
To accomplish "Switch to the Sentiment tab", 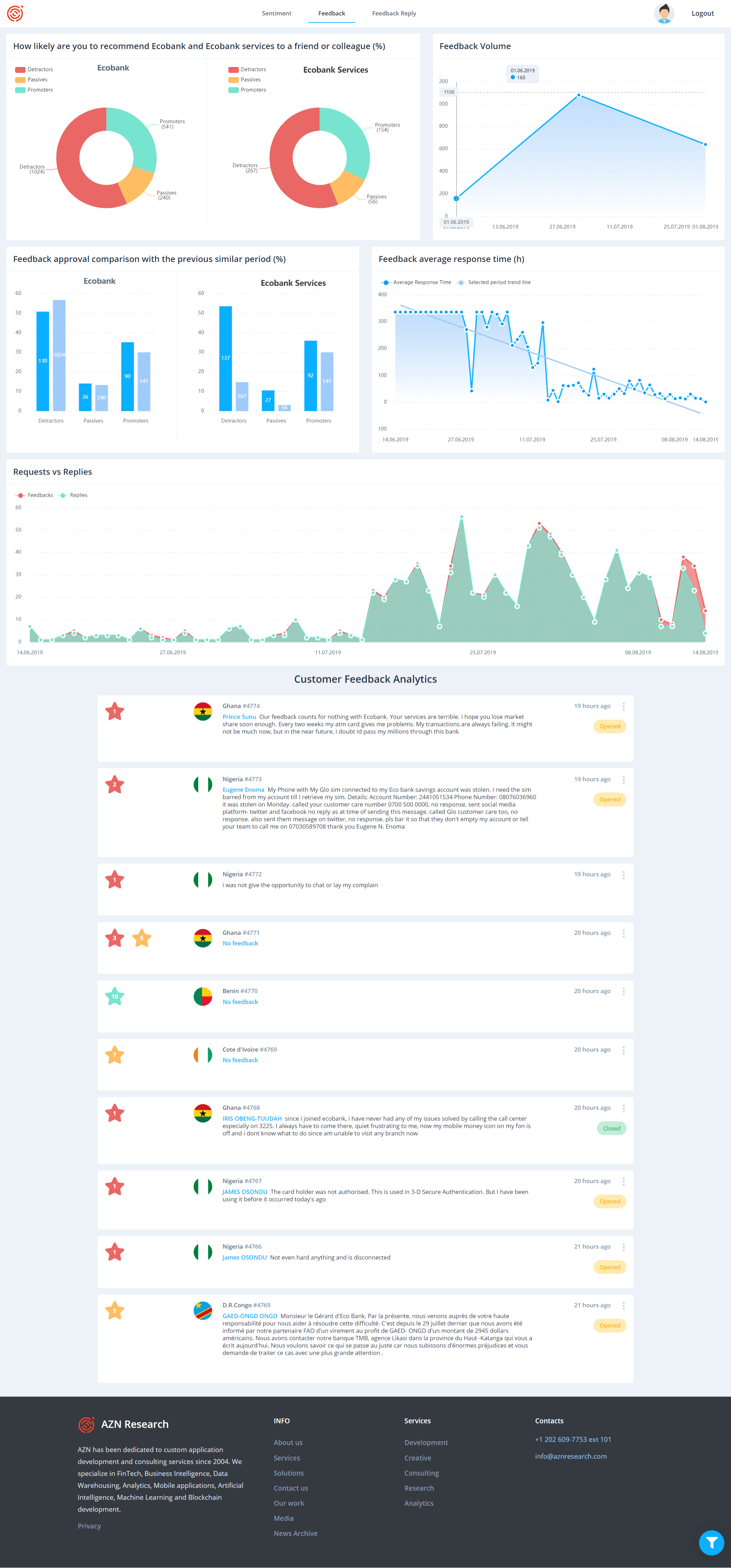I will click(276, 13).
